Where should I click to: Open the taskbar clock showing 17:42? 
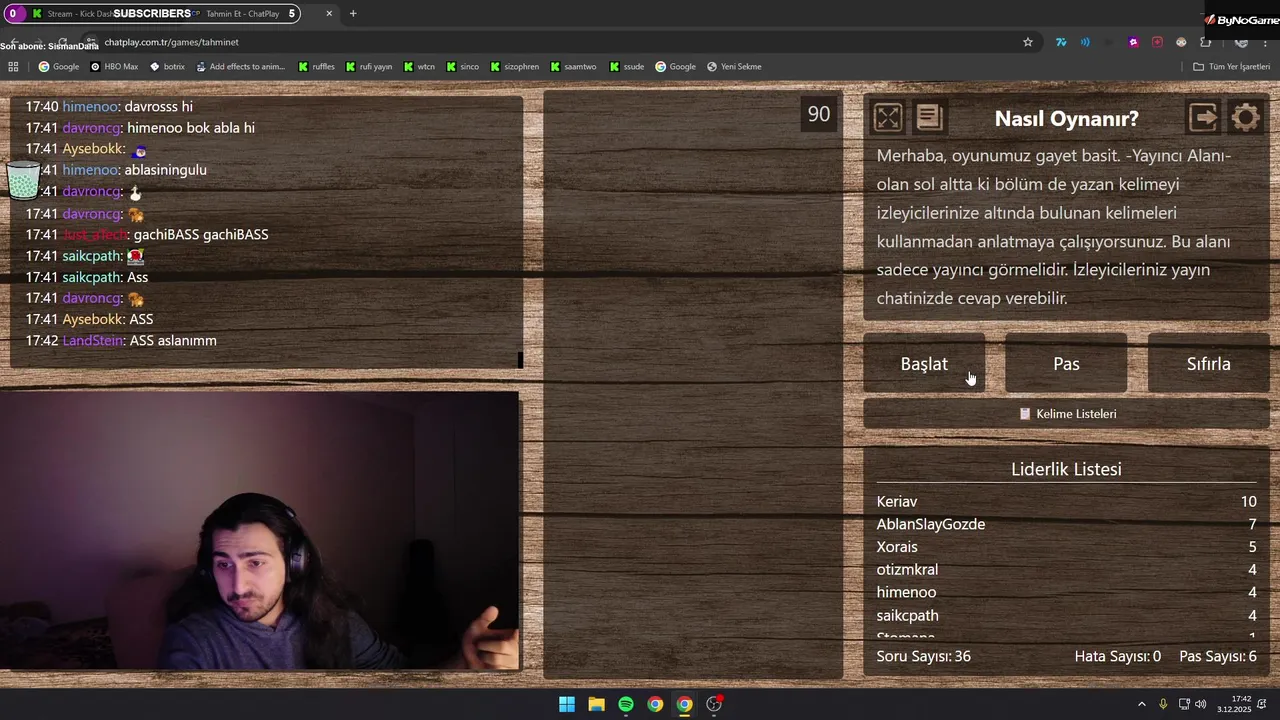coord(1234,704)
